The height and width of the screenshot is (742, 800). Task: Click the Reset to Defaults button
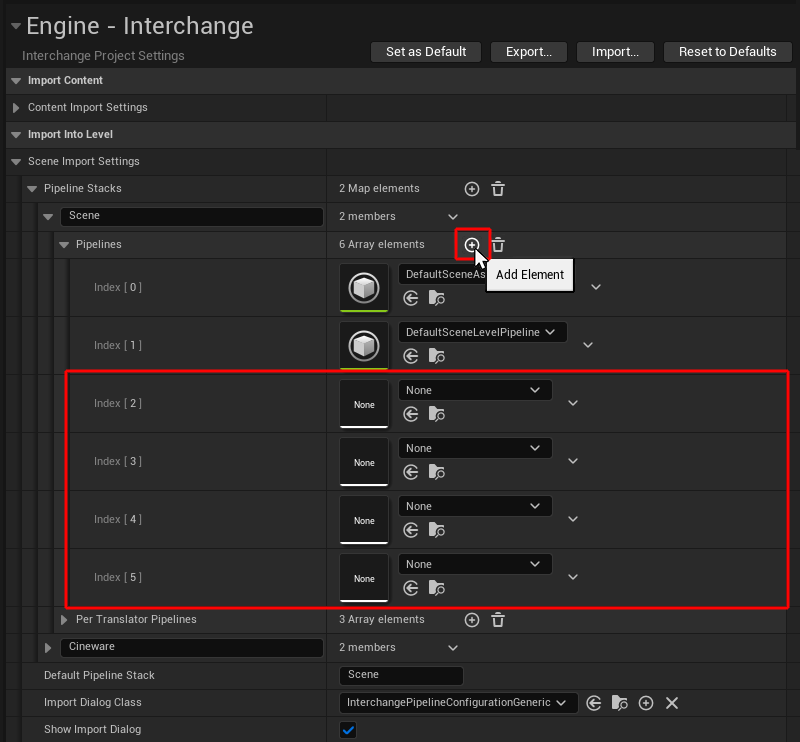coord(727,52)
